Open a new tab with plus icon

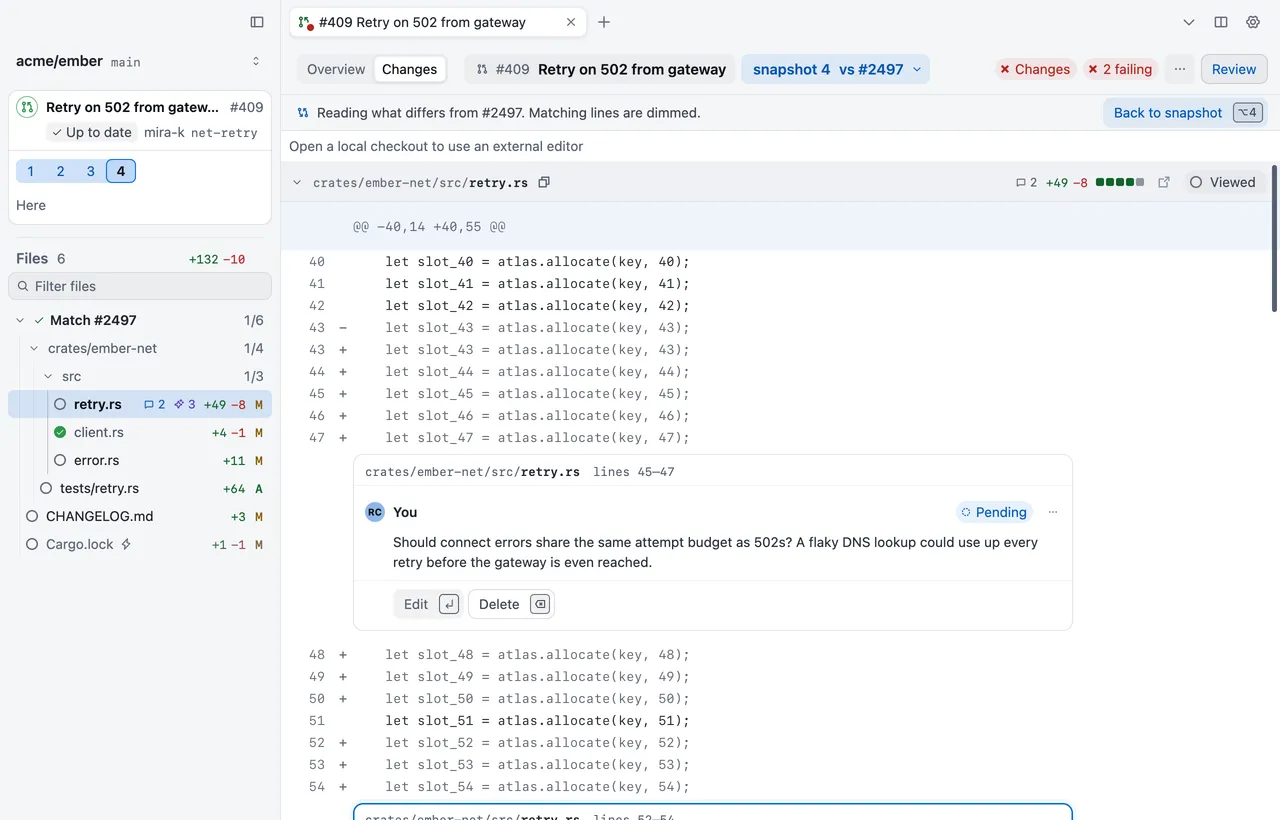tap(604, 22)
